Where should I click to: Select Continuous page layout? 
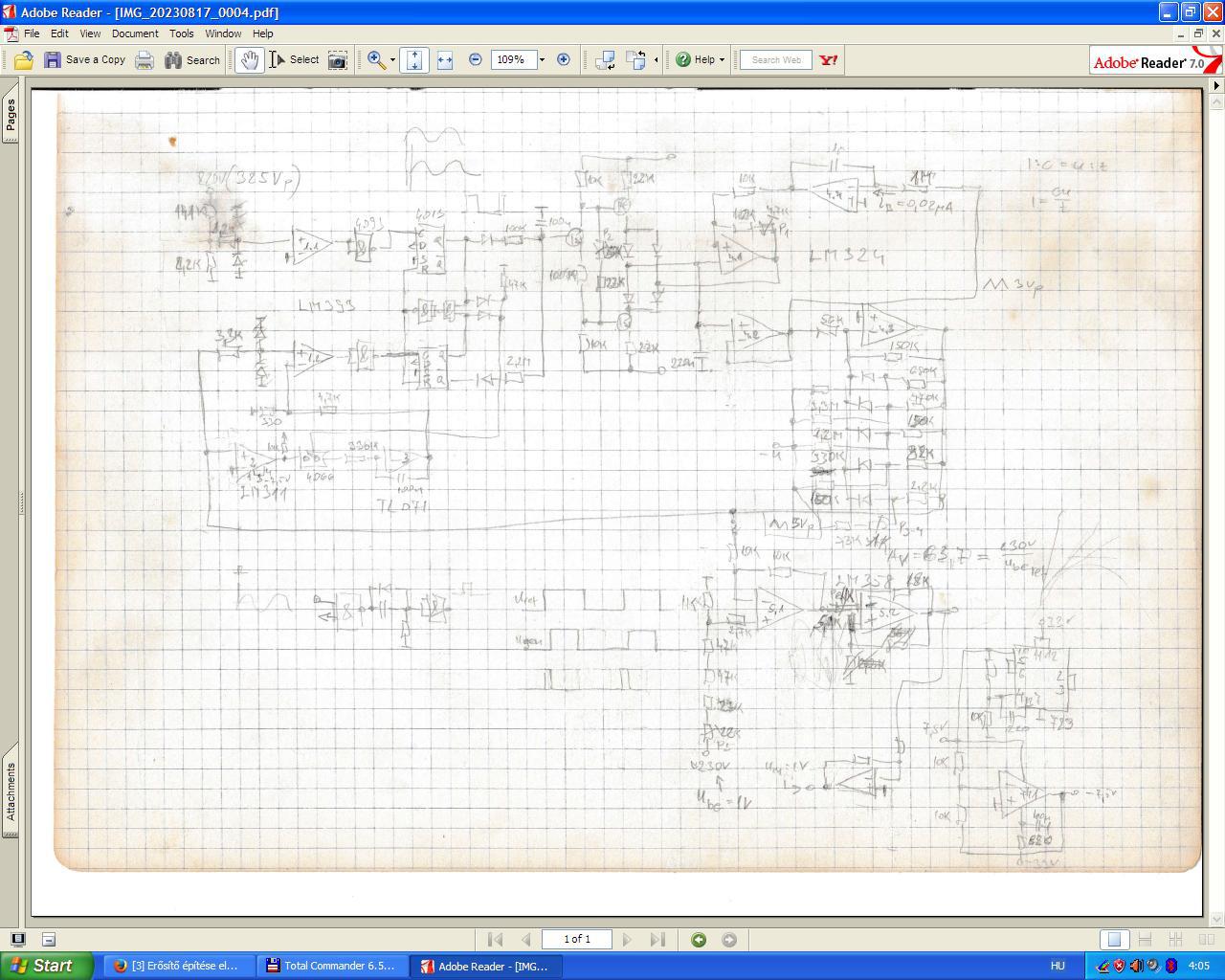(1145, 940)
